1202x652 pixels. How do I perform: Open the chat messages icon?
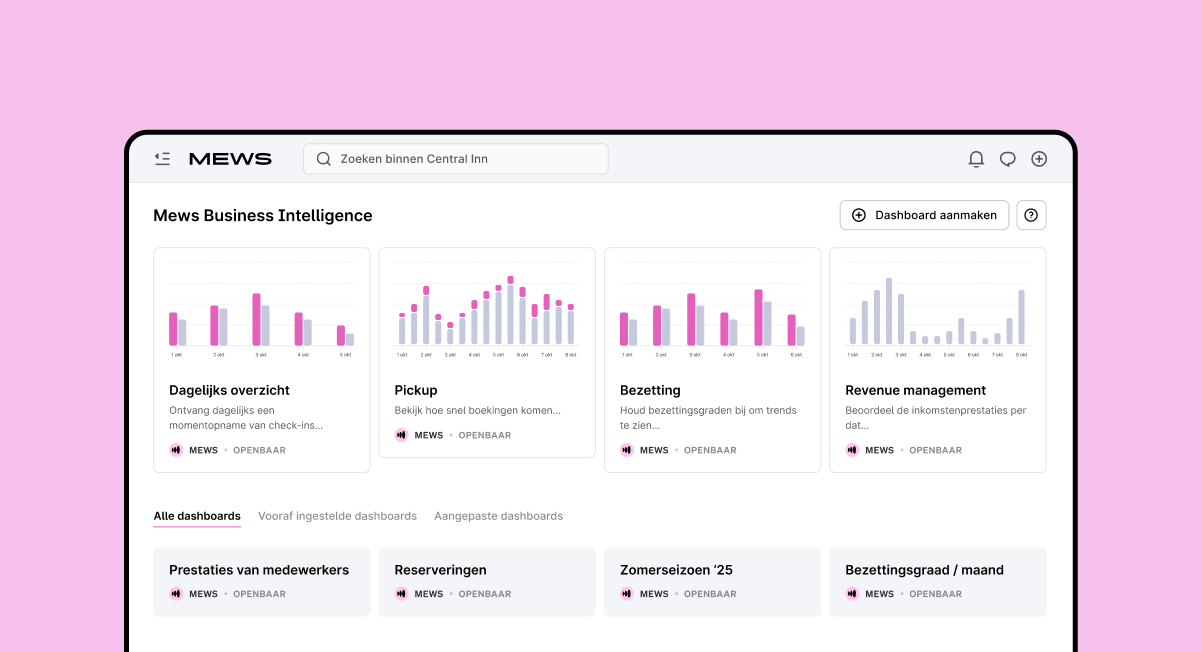click(1008, 159)
